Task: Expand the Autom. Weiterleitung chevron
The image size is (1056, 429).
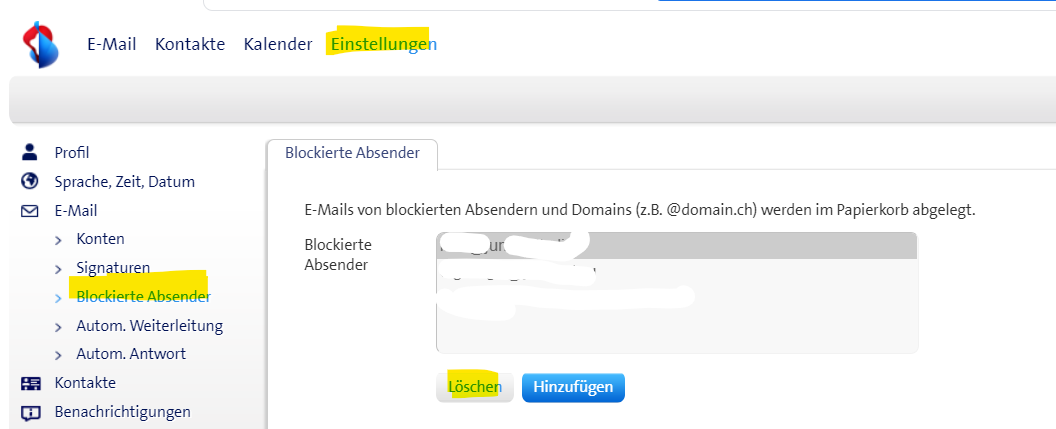Action: [58, 326]
